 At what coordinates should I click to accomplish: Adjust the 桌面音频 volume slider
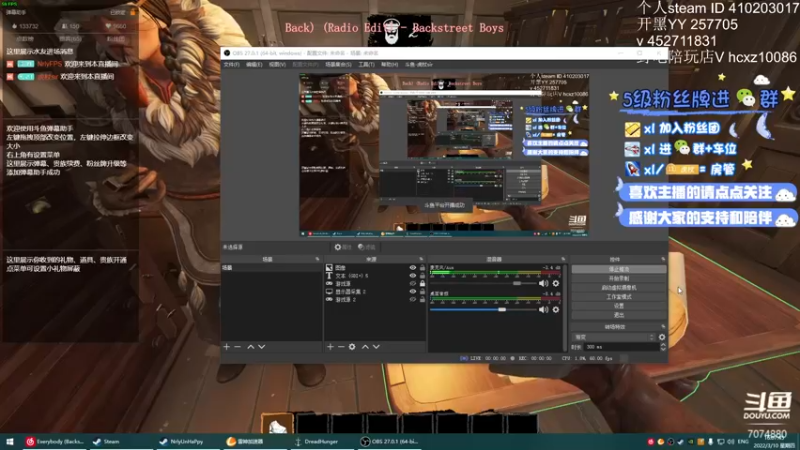point(482,310)
